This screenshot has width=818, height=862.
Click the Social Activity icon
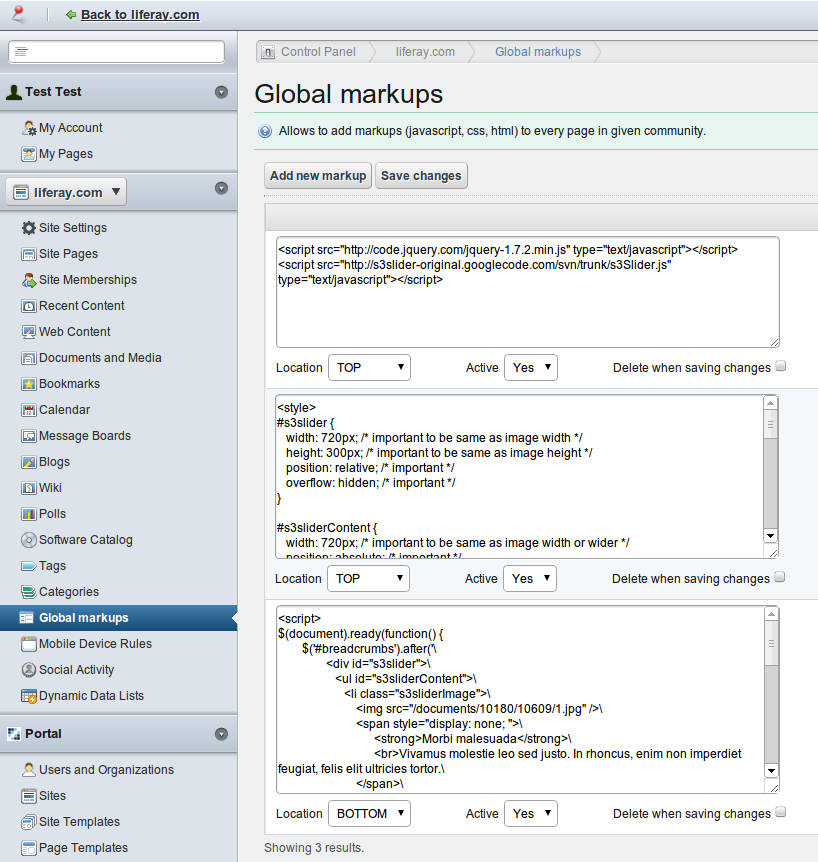tap(29, 670)
